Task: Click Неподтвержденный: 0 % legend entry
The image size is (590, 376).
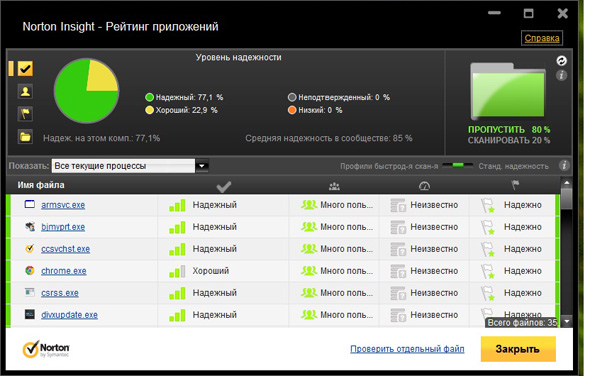Action: (339, 97)
